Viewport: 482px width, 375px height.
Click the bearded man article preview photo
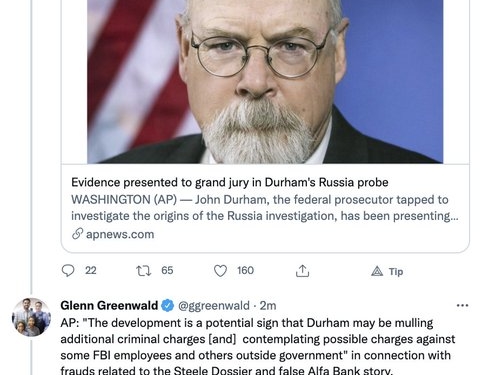265,82
